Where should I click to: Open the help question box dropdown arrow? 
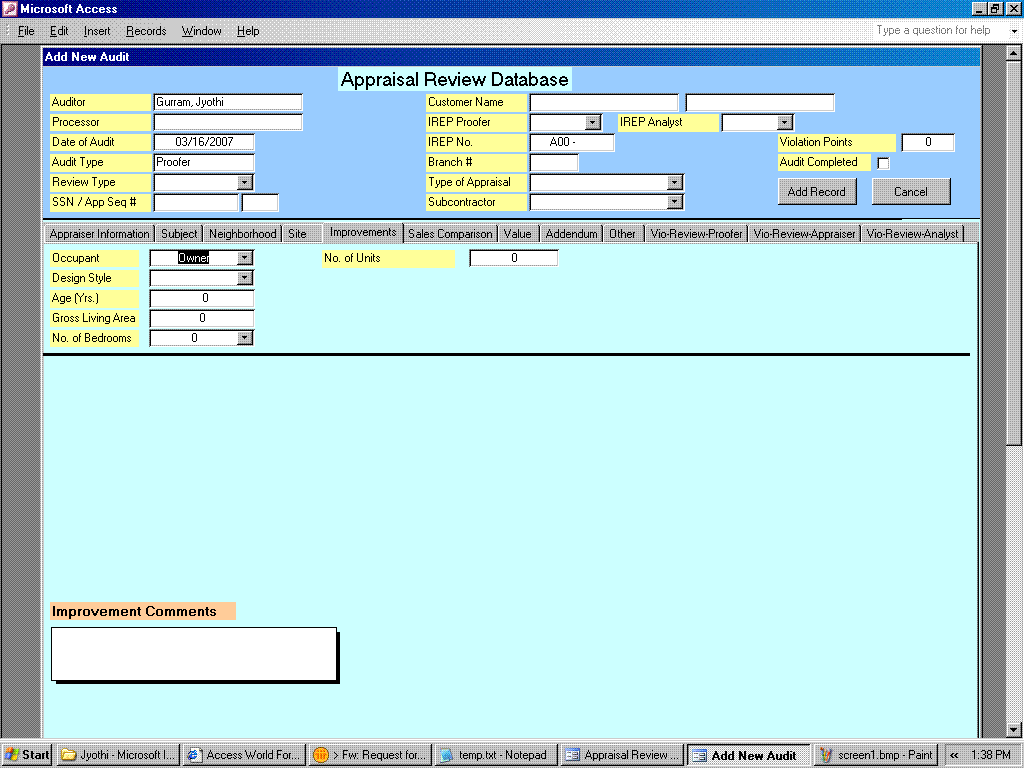point(1014,31)
